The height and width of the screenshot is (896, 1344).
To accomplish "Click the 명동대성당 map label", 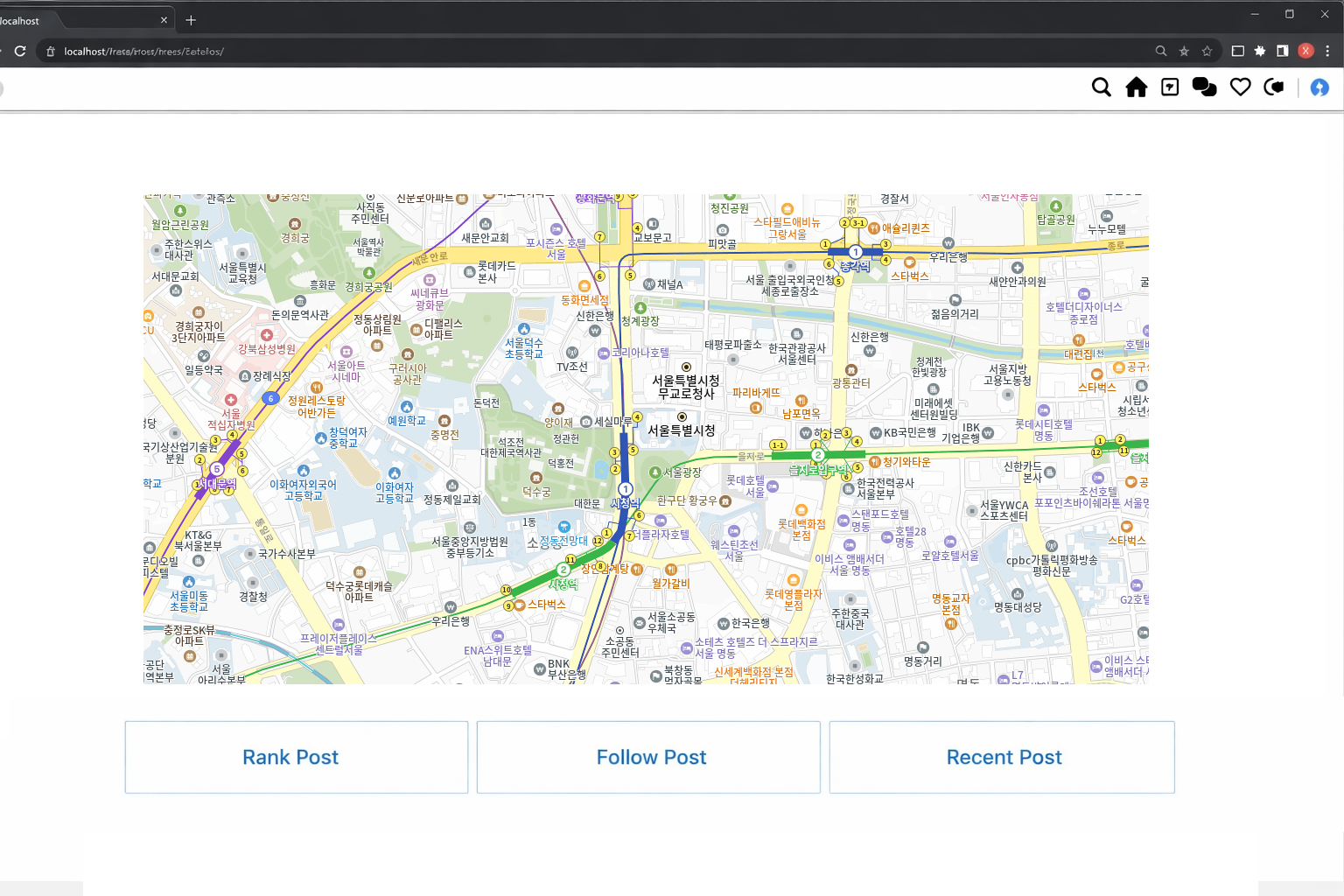I will click(1018, 607).
